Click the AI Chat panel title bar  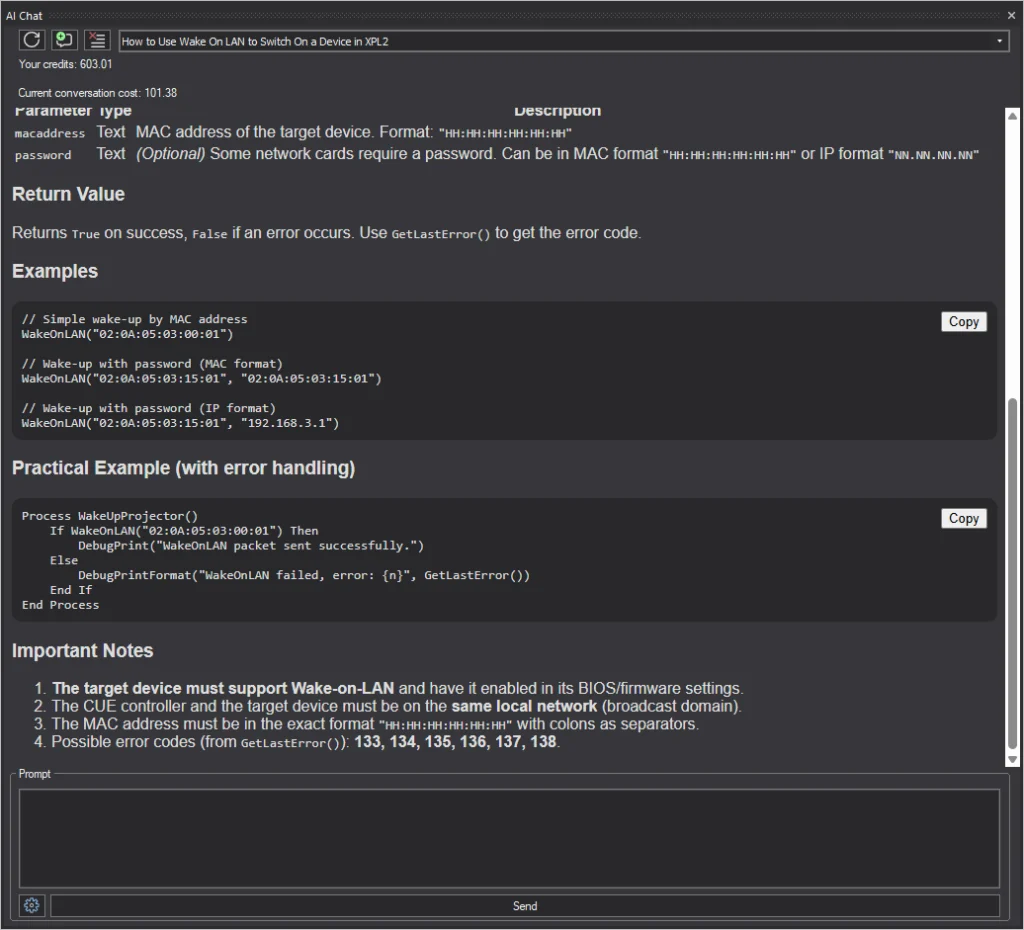point(500,15)
